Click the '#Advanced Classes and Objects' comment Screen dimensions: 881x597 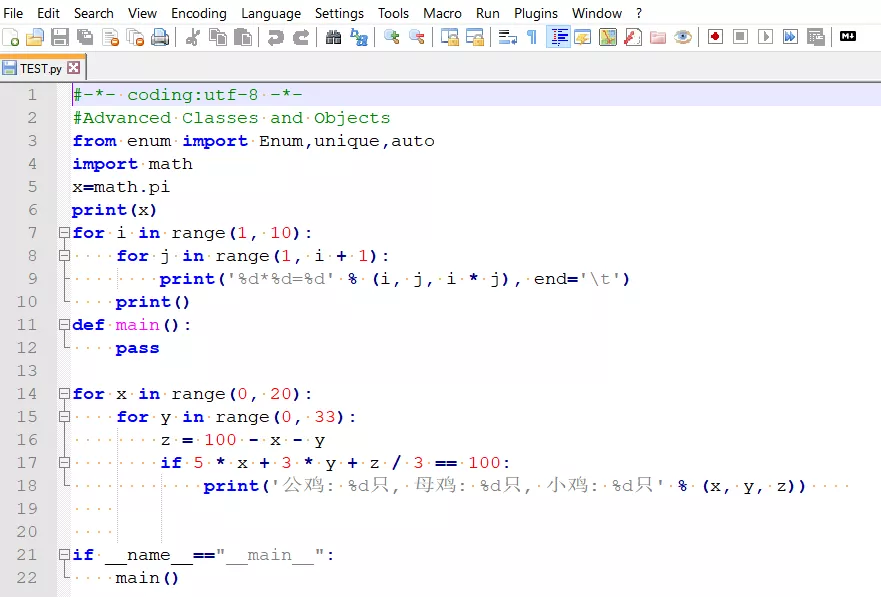tap(231, 117)
